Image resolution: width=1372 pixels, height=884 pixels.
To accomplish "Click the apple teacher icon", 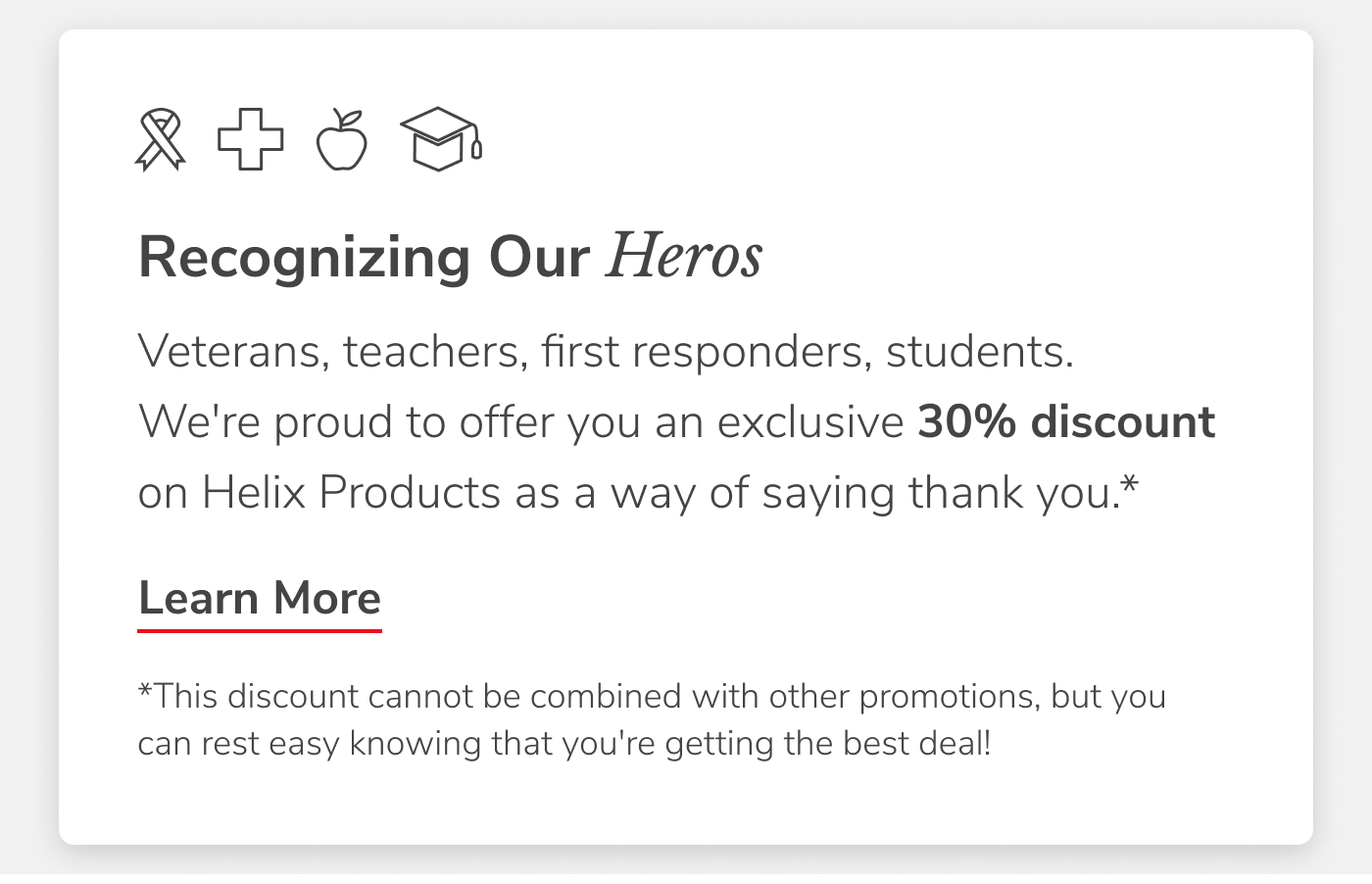I will pos(342,139).
